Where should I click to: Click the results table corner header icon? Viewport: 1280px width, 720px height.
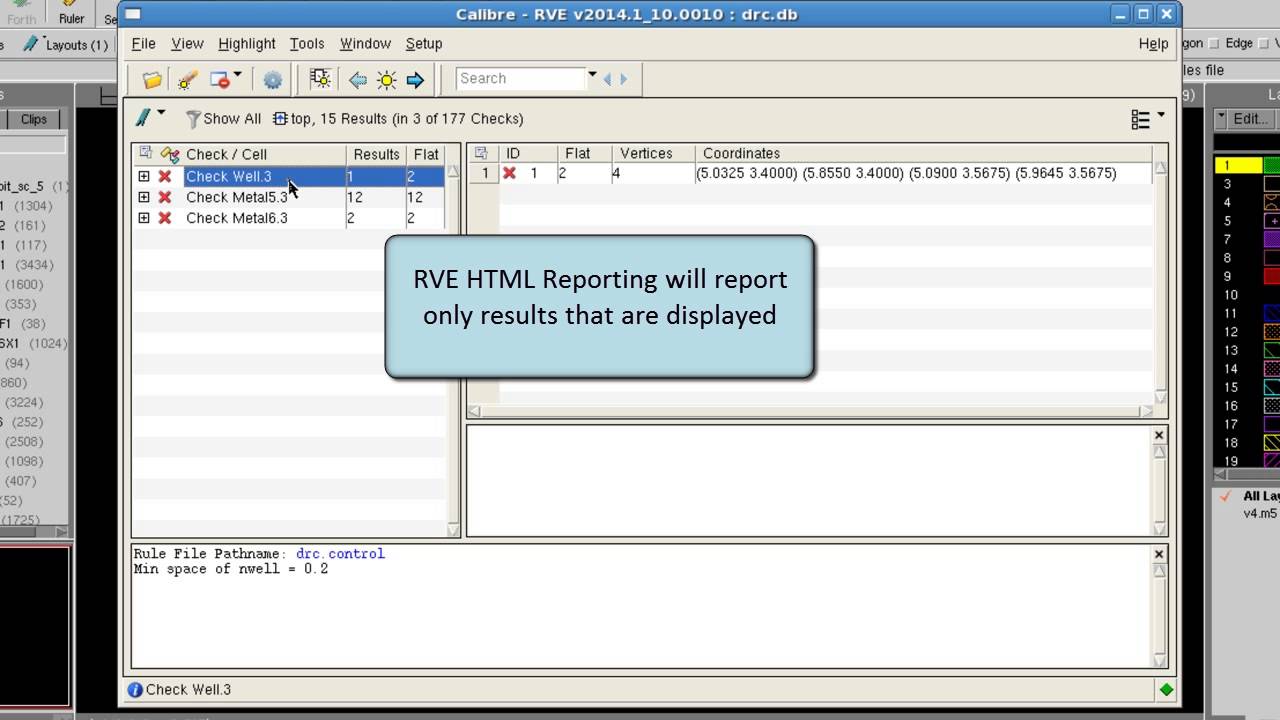(x=480, y=153)
